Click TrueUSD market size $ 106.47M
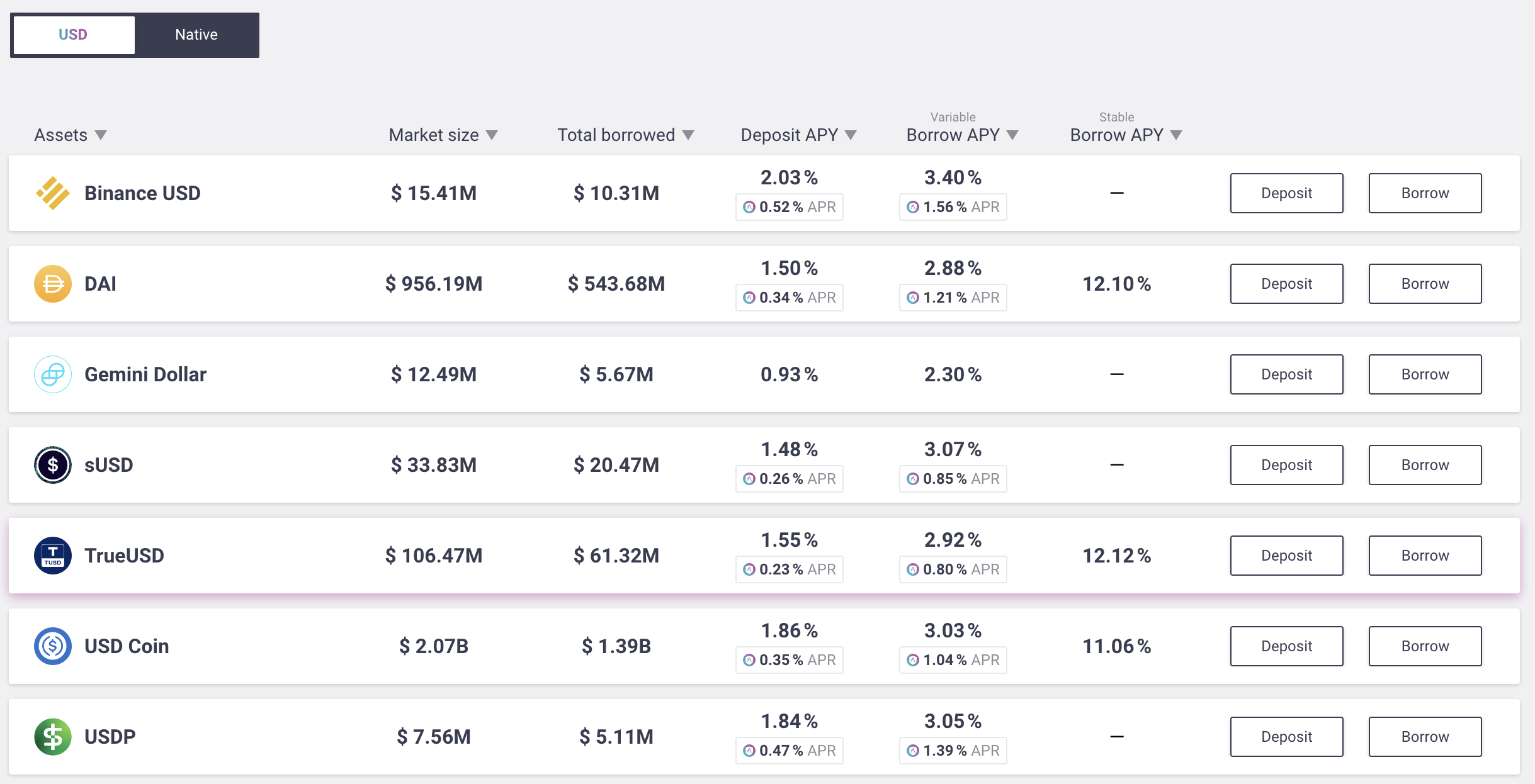 [434, 556]
